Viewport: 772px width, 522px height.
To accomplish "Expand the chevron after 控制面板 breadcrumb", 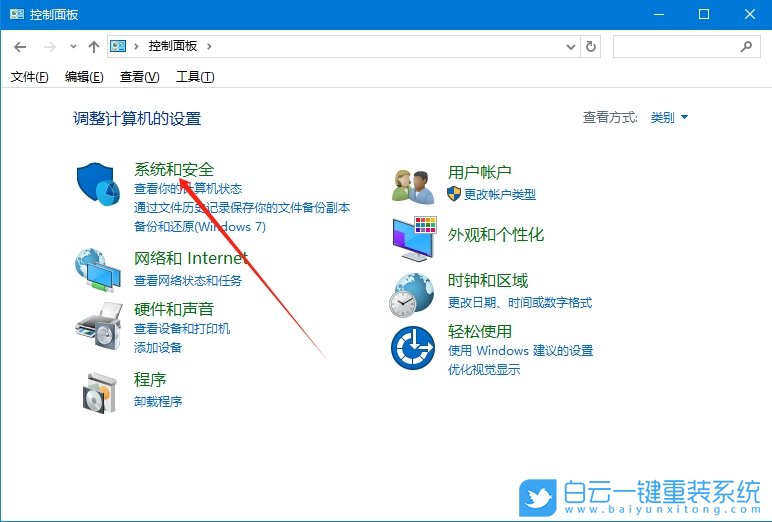I will (x=209, y=46).
